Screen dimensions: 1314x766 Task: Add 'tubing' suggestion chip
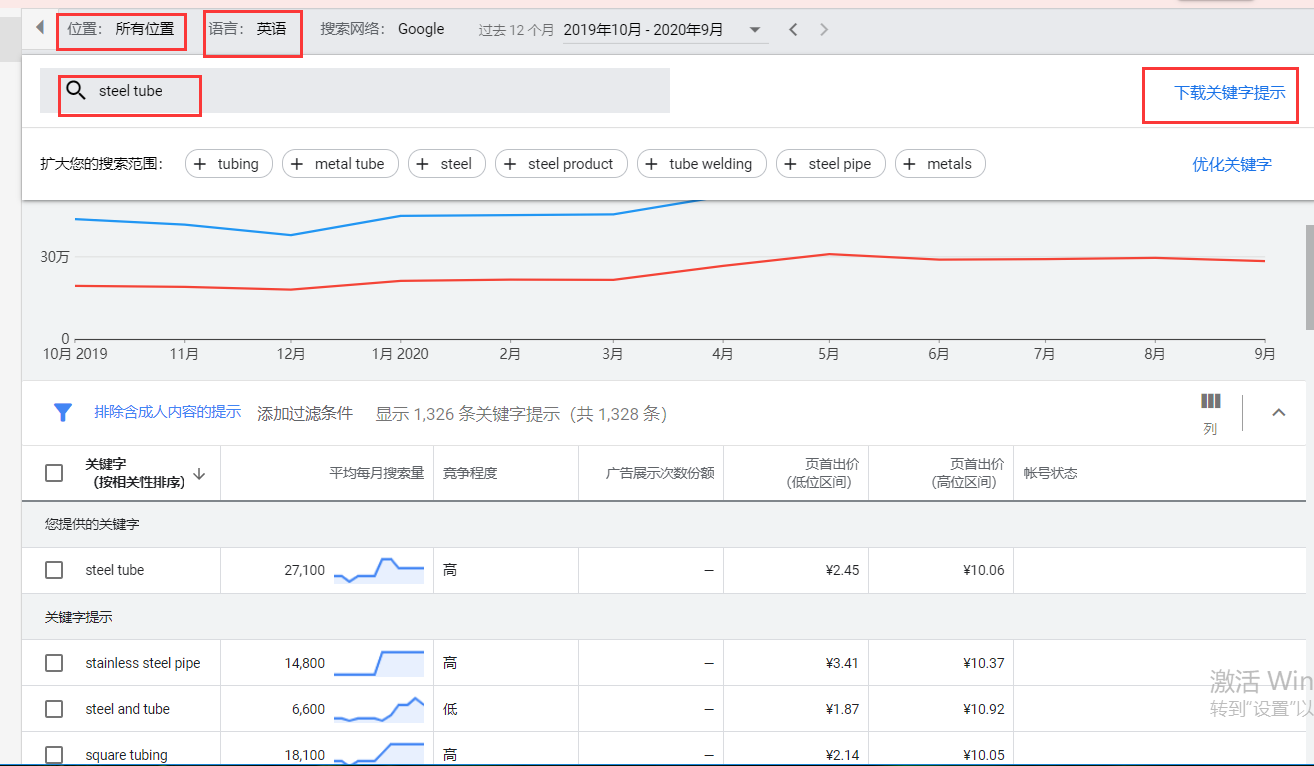(228, 164)
